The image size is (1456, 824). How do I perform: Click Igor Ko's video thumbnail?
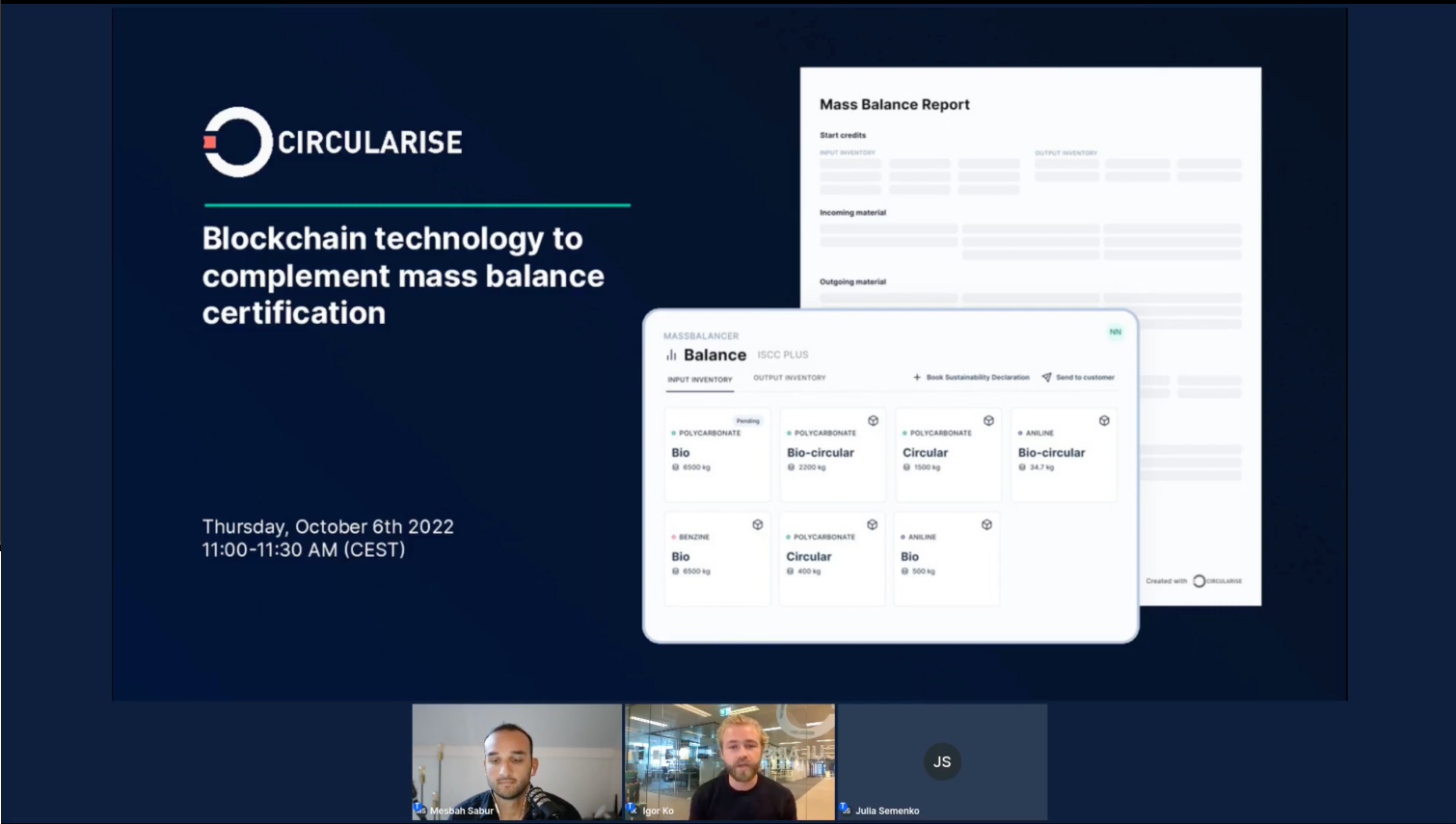[729, 761]
